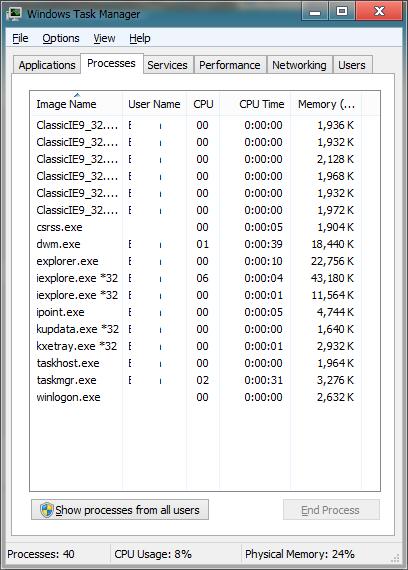Screen dimensions: 408x570
Task: Switch to the Users tab
Action: 352,65
